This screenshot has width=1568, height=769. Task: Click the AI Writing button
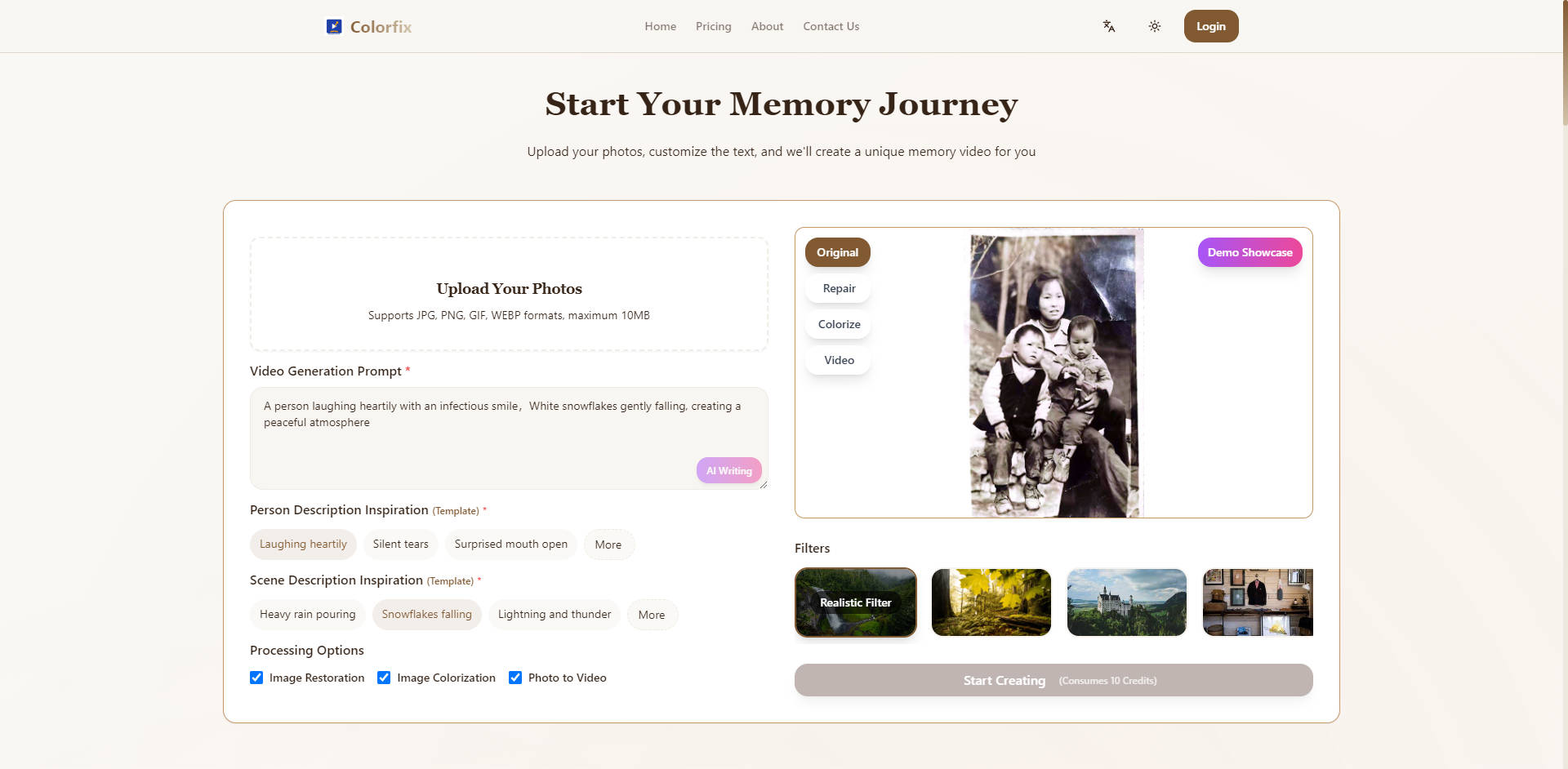tap(728, 470)
